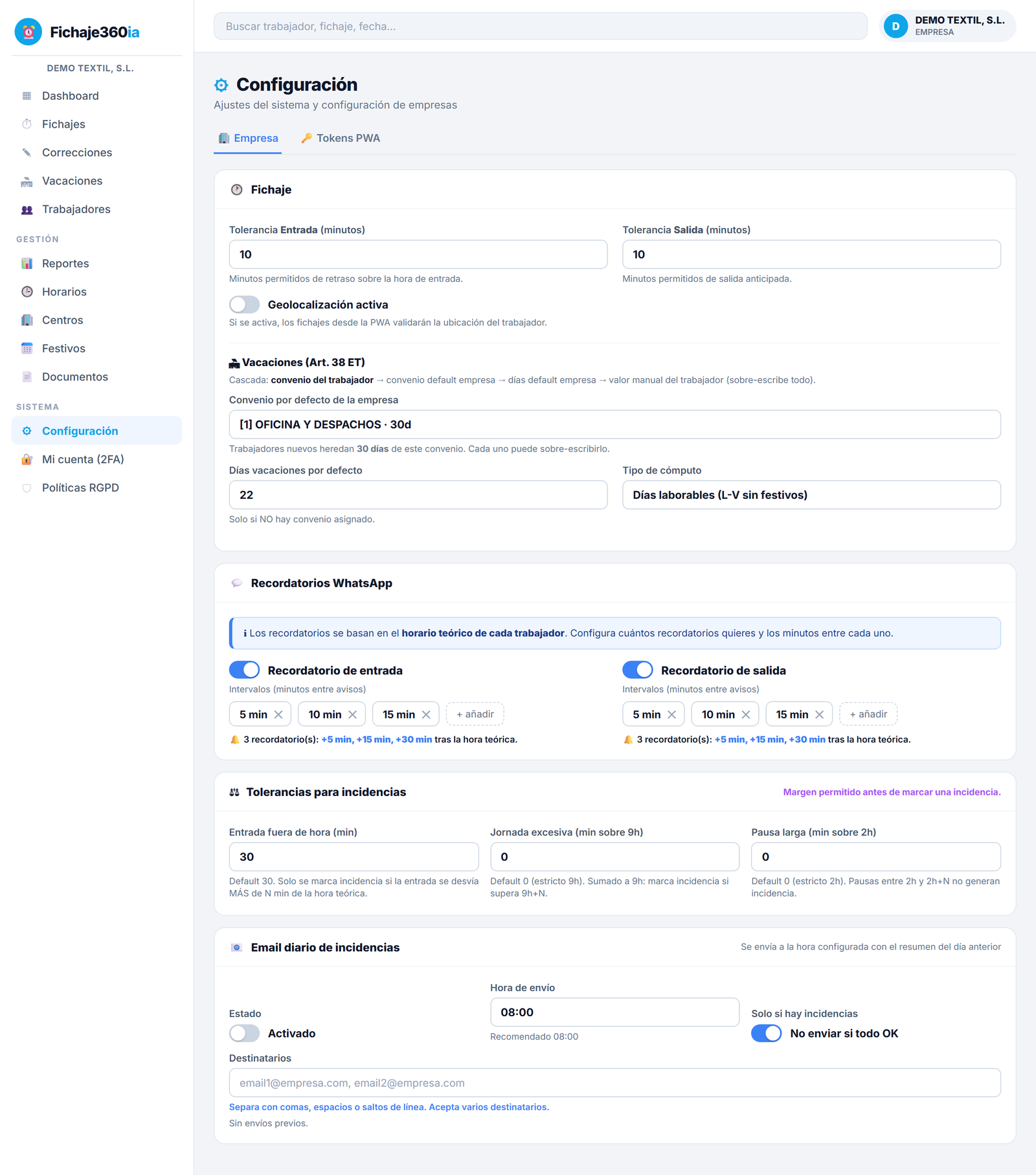1036x1175 pixels.
Task: Click the gear icon beside the Configuración heading
Action: pos(221,85)
